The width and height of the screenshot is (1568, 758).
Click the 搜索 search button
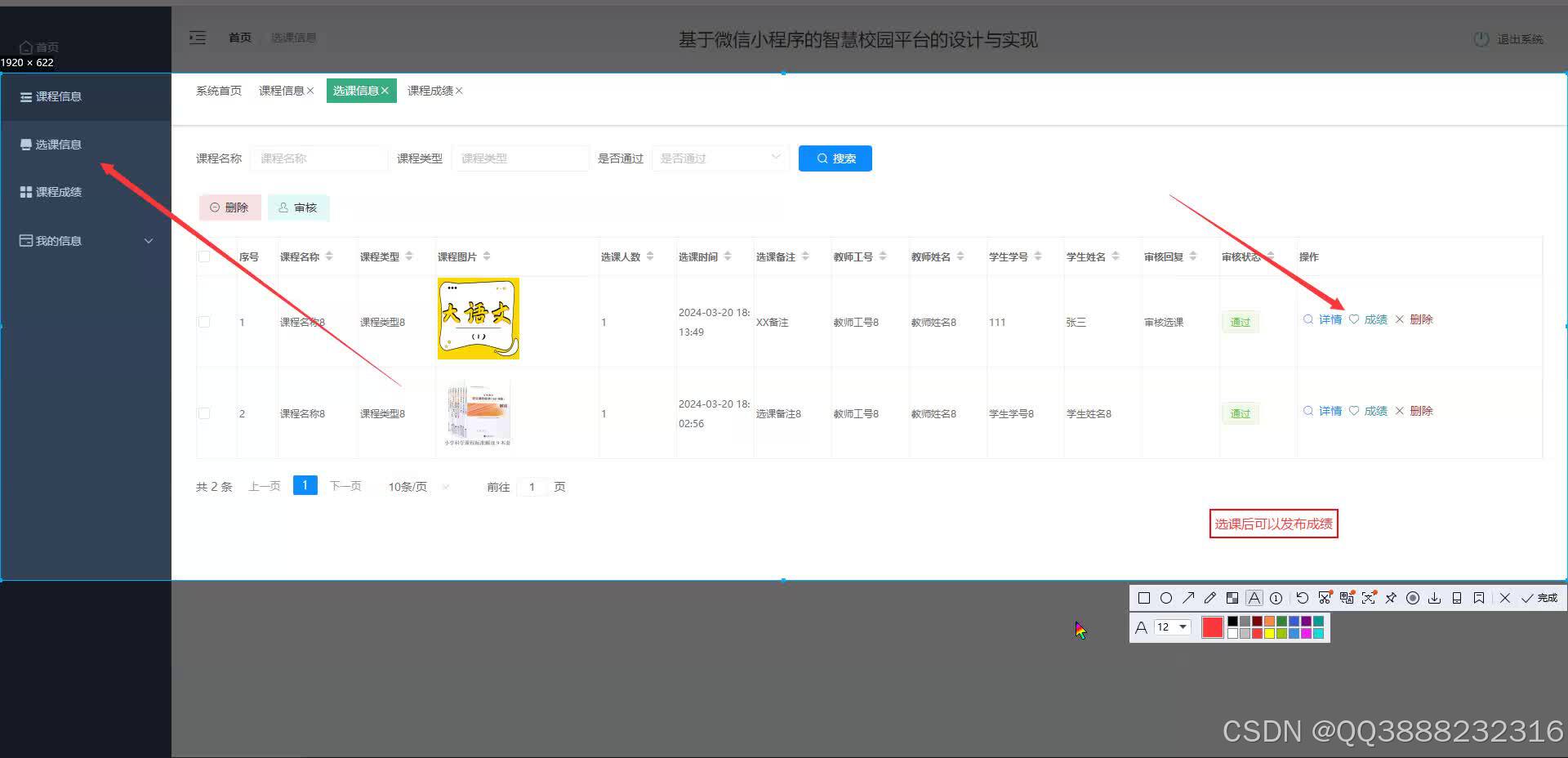point(835,158)
